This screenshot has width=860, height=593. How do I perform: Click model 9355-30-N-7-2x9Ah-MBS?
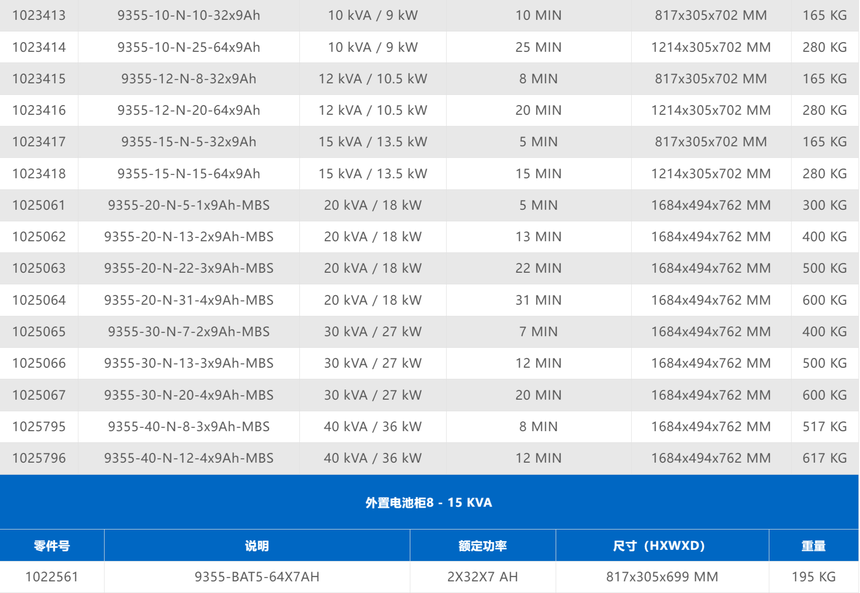click(x=189, y=331)
